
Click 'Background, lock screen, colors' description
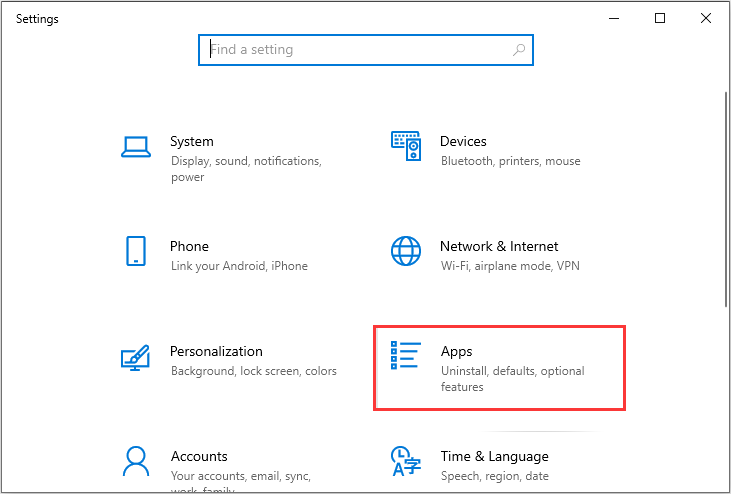tap(254, 371)
